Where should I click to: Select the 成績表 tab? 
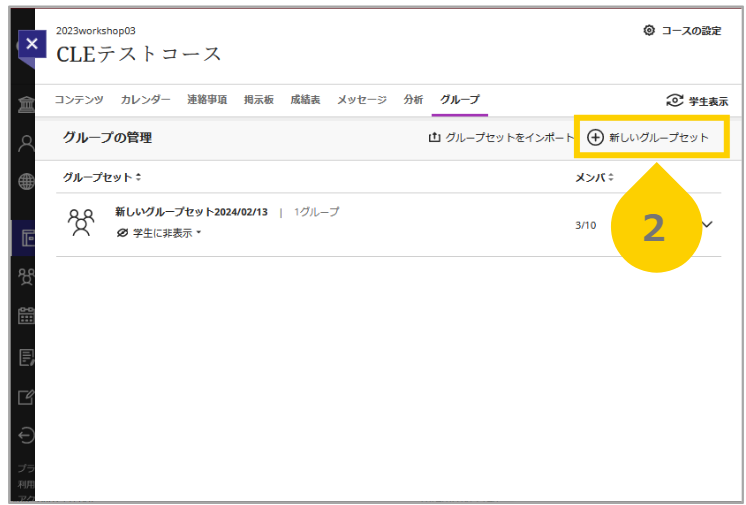point(305,99)
